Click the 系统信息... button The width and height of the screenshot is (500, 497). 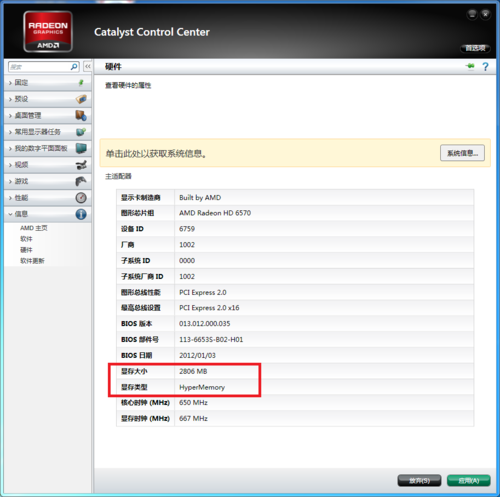[462, 153]
